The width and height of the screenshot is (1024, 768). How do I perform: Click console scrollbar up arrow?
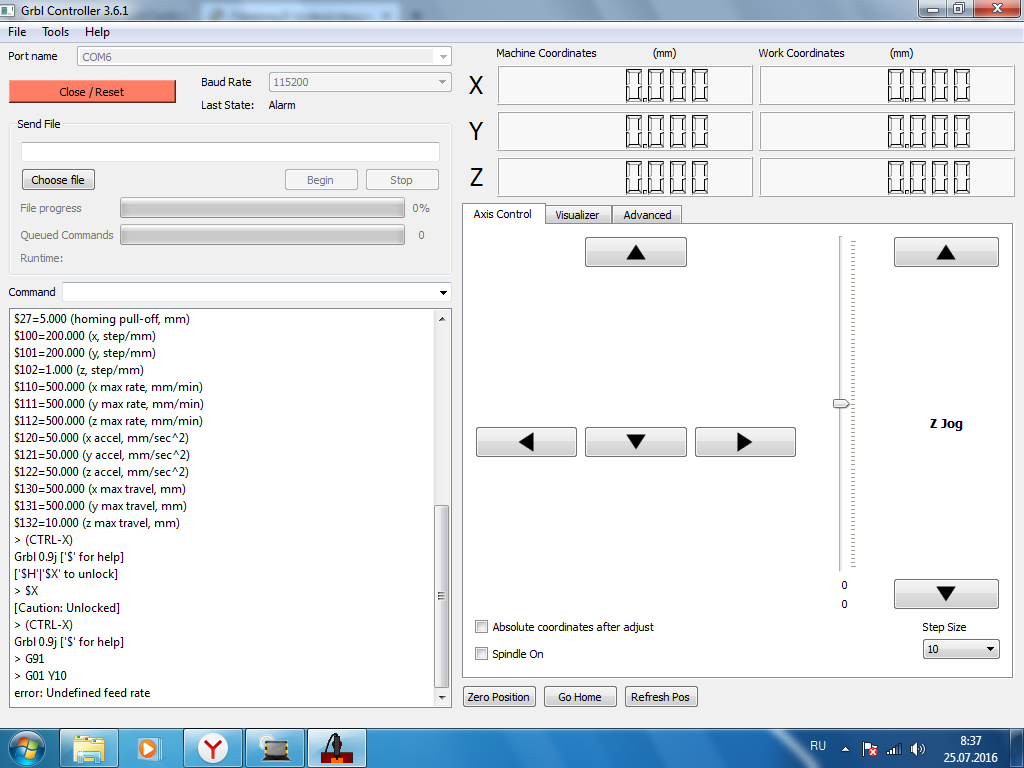point(442,319)
